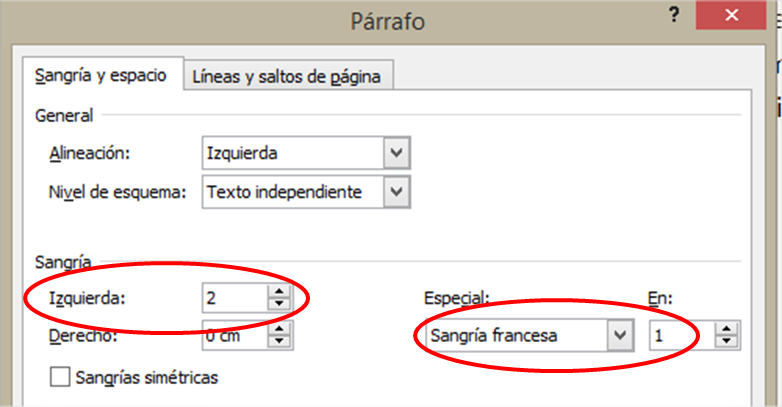Decrease Izquierda indent with down arrow

click(278, 303)
